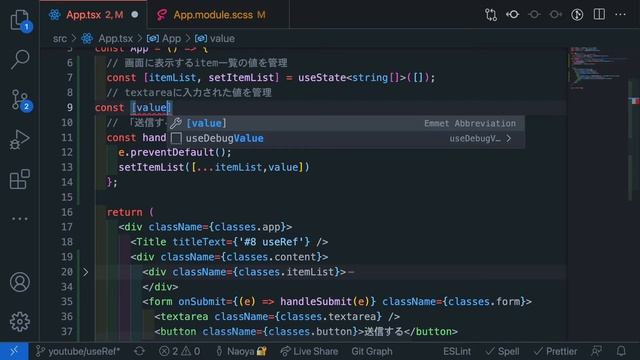Open the Accounts menu

pyautogui.click(x=20, y=282)
